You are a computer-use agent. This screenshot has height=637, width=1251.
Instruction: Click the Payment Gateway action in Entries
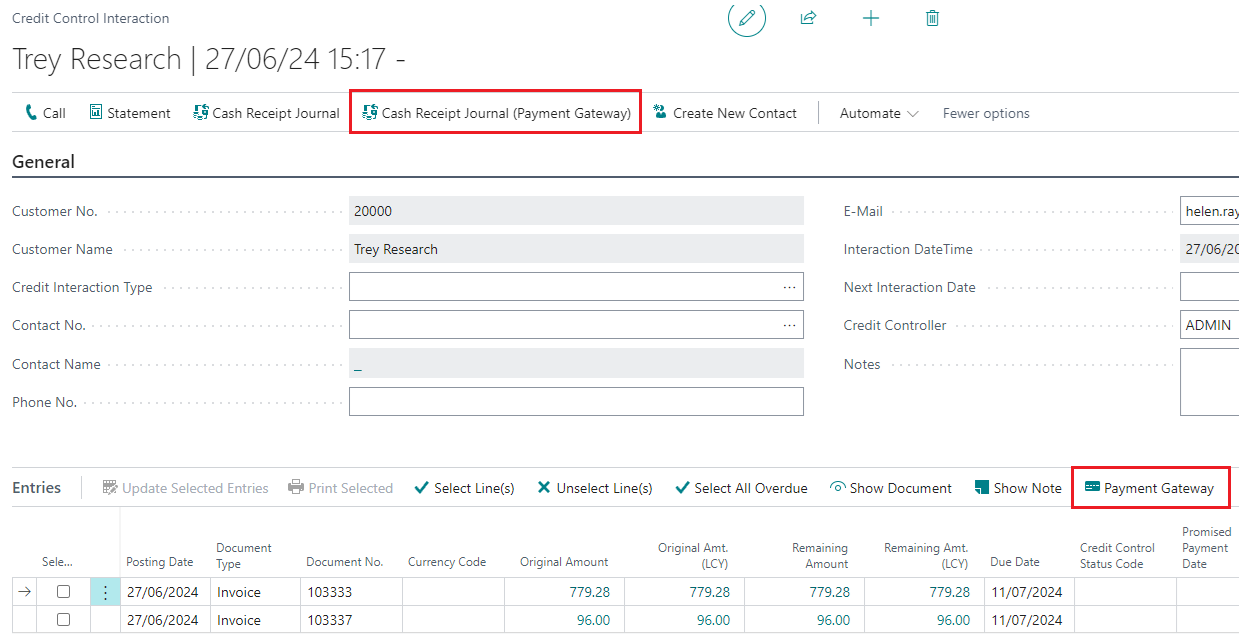coord(1150,488)
